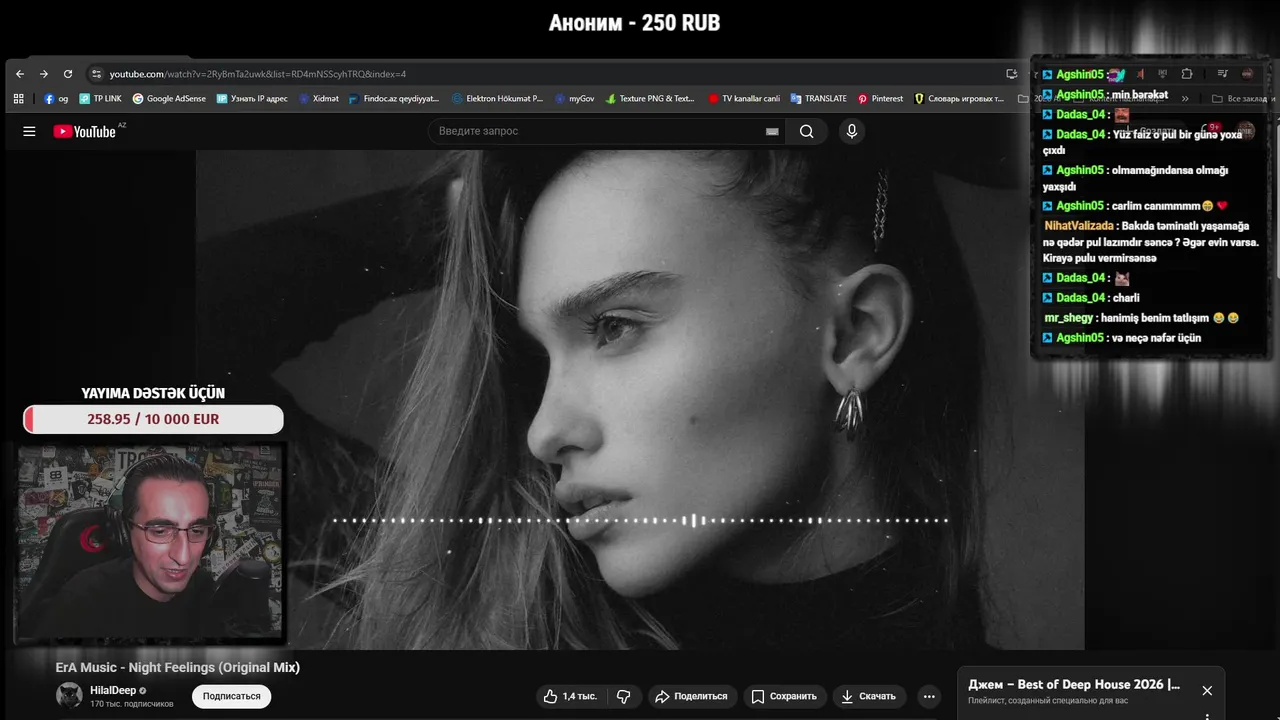Click the Поделиться share button
This screenshot has width=1280, height=720.
[692, 696]
